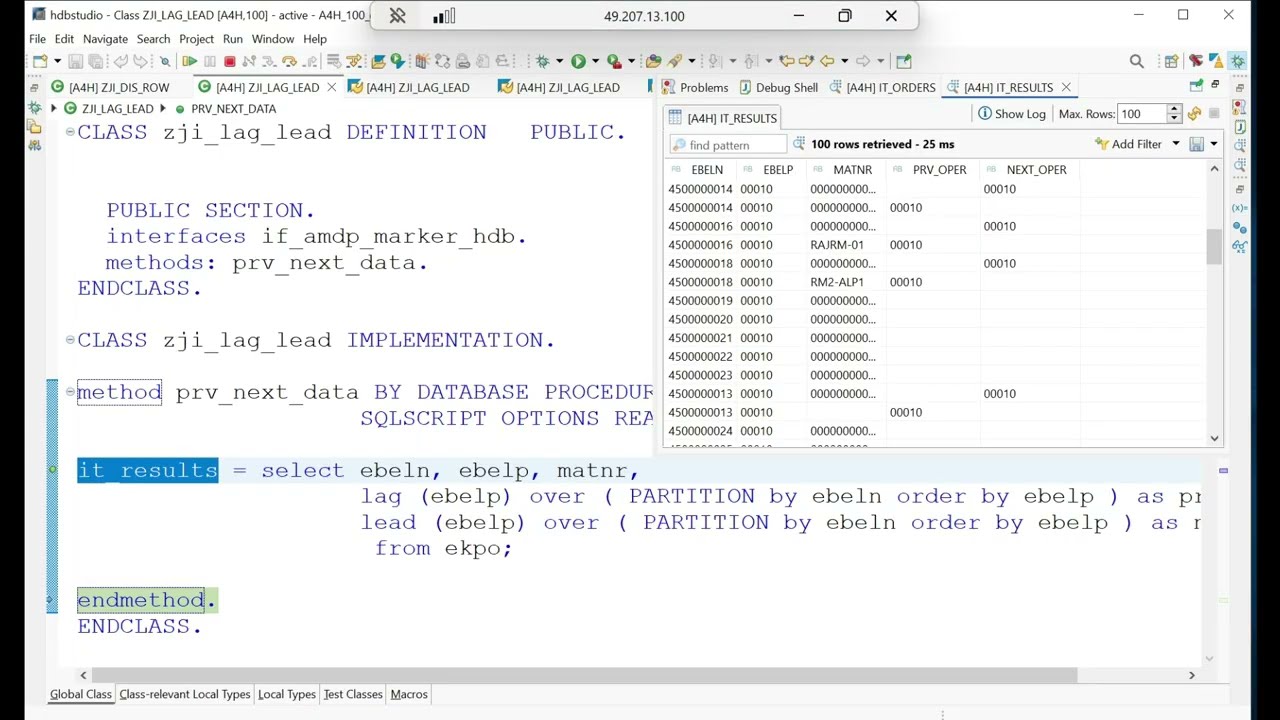Screen dimensions: 1280x720
Task: Switch to the Debug Shell tab
Action: tap(777, 87)
